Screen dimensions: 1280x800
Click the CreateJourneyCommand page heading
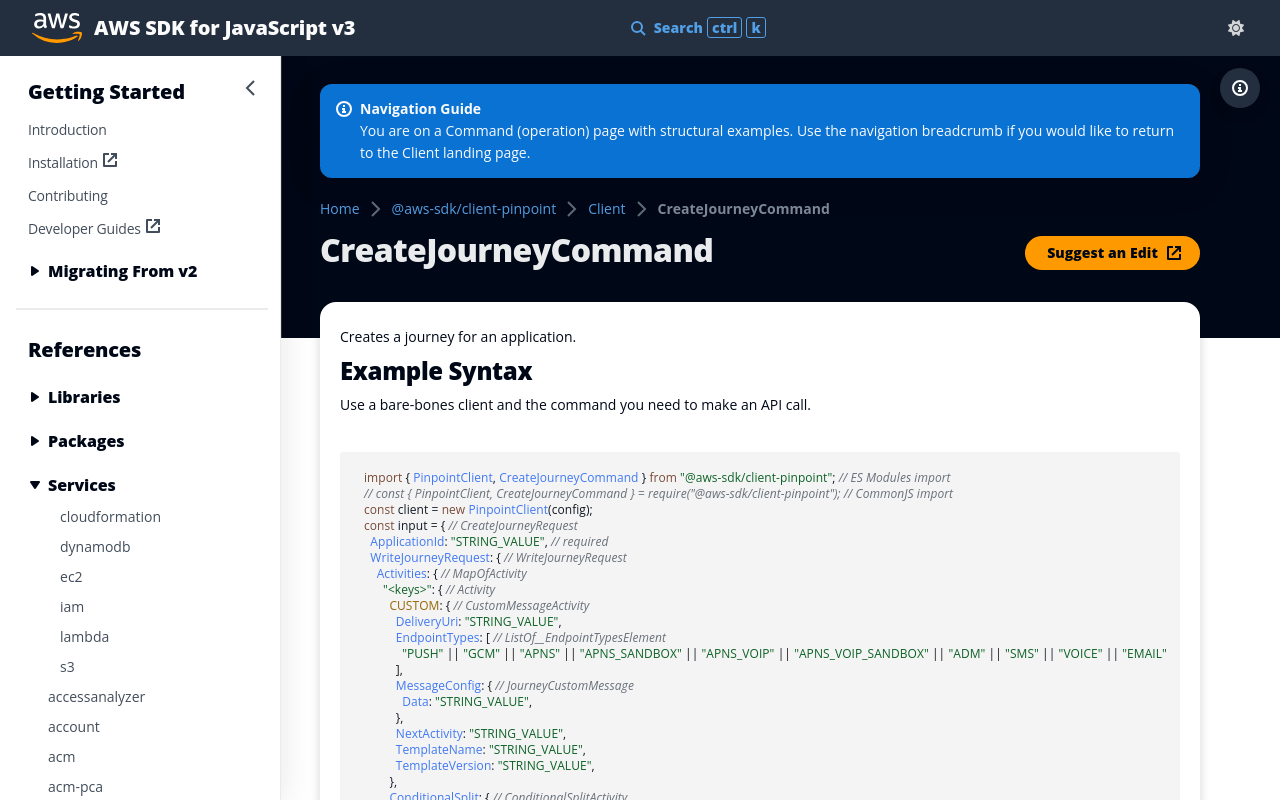516,250
